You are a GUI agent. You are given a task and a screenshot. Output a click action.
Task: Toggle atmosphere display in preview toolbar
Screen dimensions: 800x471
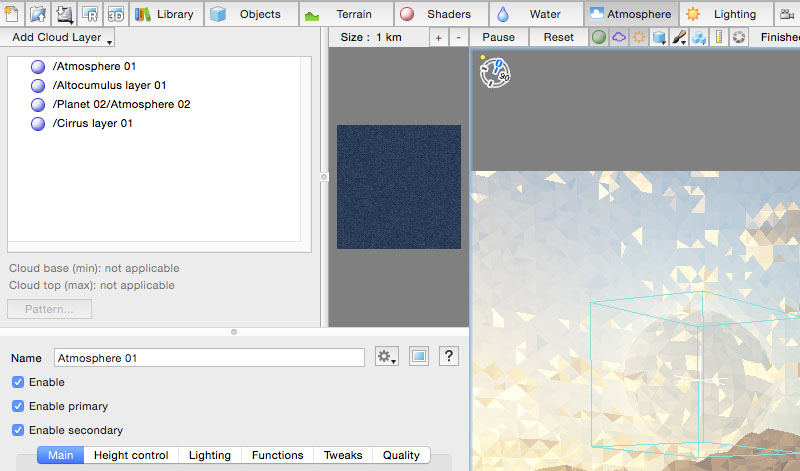619,37
